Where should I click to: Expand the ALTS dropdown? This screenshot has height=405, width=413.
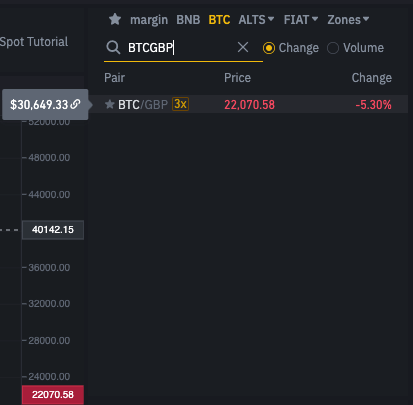[x=256, y=20]
